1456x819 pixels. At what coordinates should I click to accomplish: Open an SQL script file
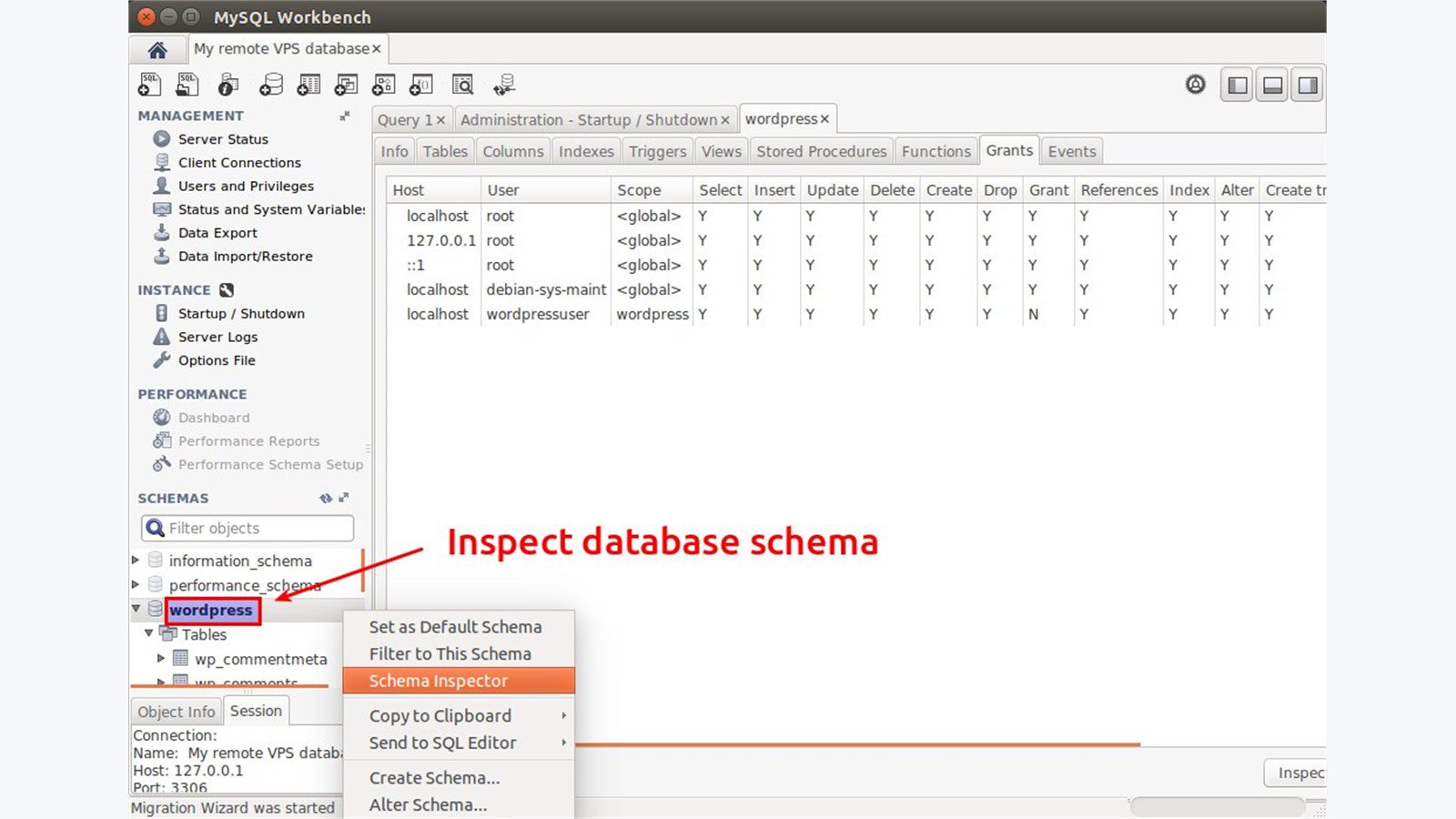point(187,85)
